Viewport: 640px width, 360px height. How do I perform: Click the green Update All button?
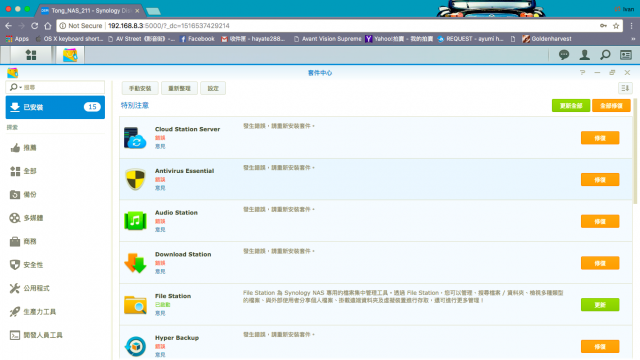pyautogui.click(x=571, y=106)
